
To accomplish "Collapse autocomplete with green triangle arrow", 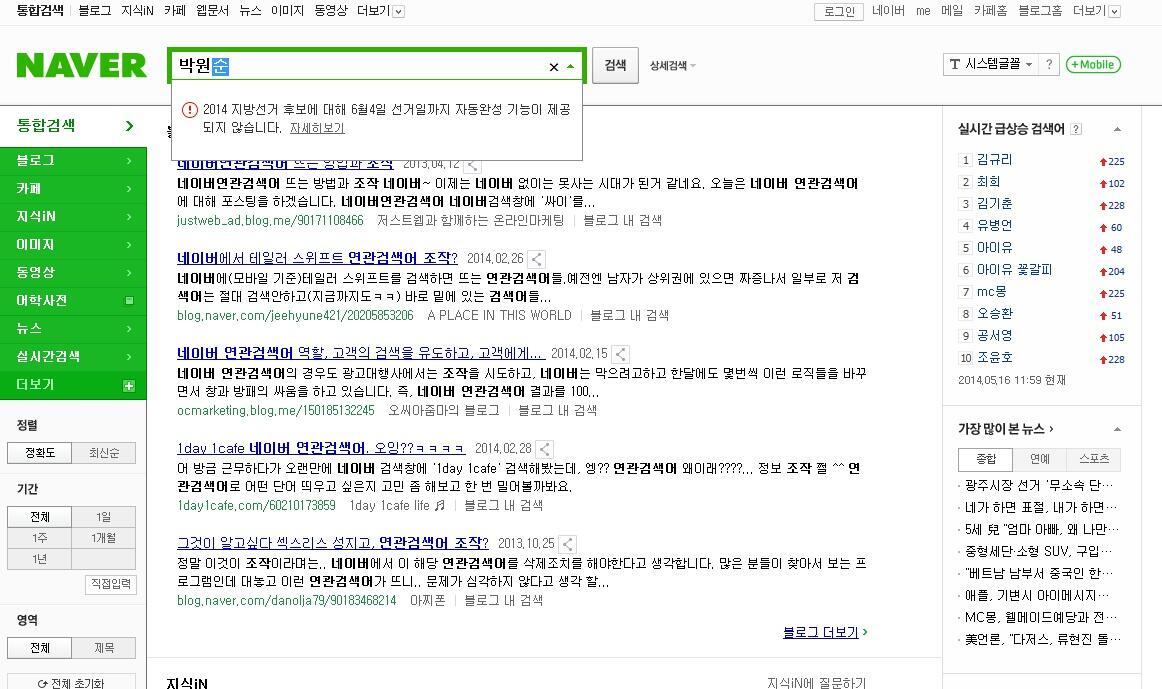I will (570, 66).
